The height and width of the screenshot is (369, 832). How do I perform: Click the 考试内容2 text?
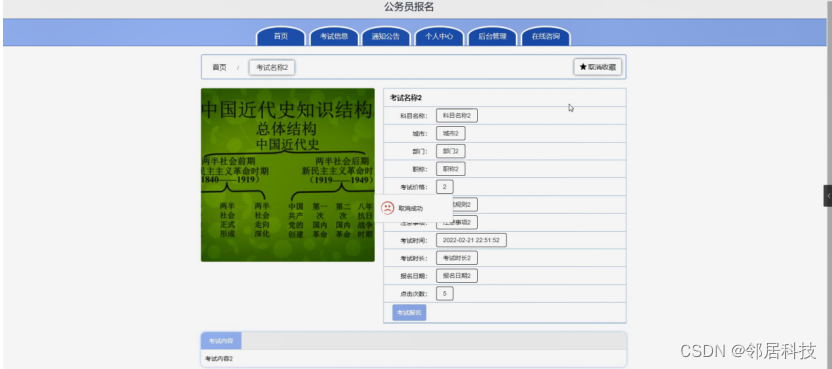click(x=219, y=359)
